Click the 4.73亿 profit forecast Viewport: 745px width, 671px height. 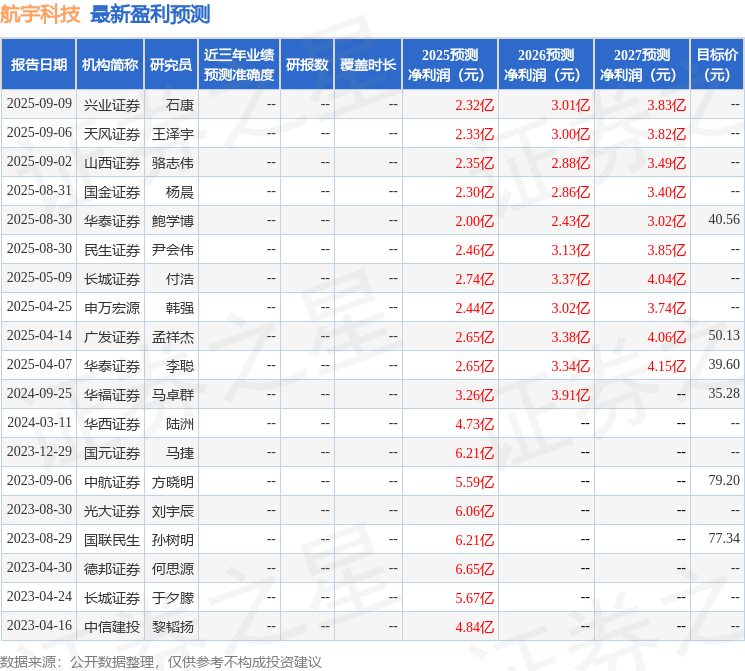point(474,424)
